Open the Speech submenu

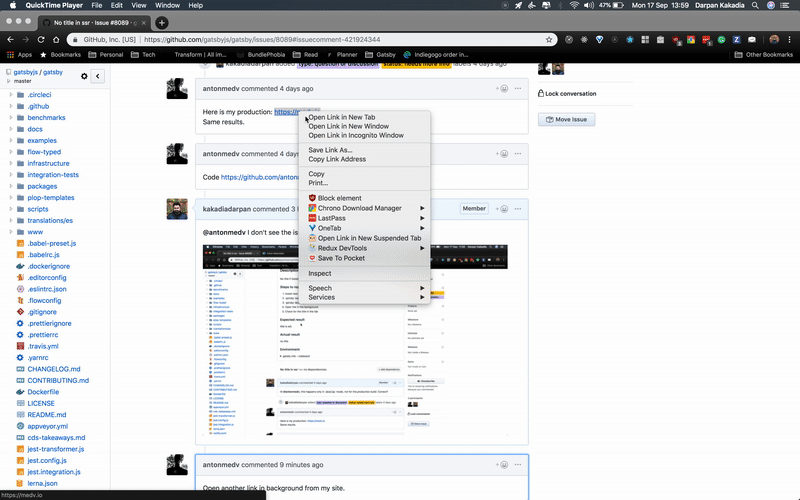[x=365, y=288]
